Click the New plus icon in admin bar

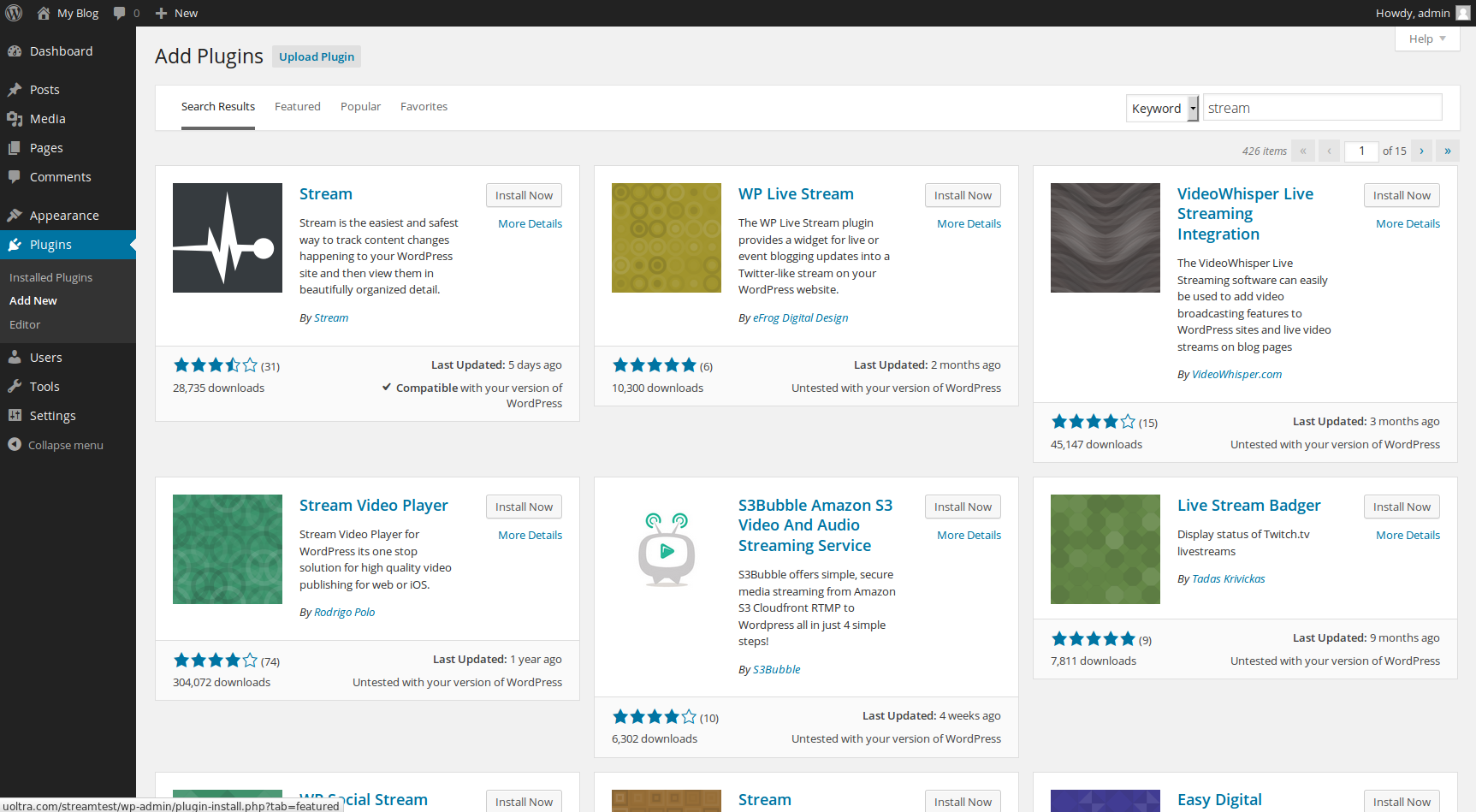pos(161,13)
